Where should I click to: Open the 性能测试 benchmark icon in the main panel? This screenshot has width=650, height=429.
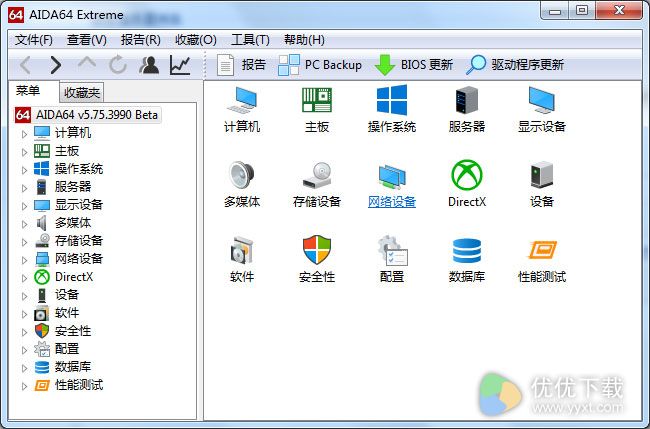[542, 250]
